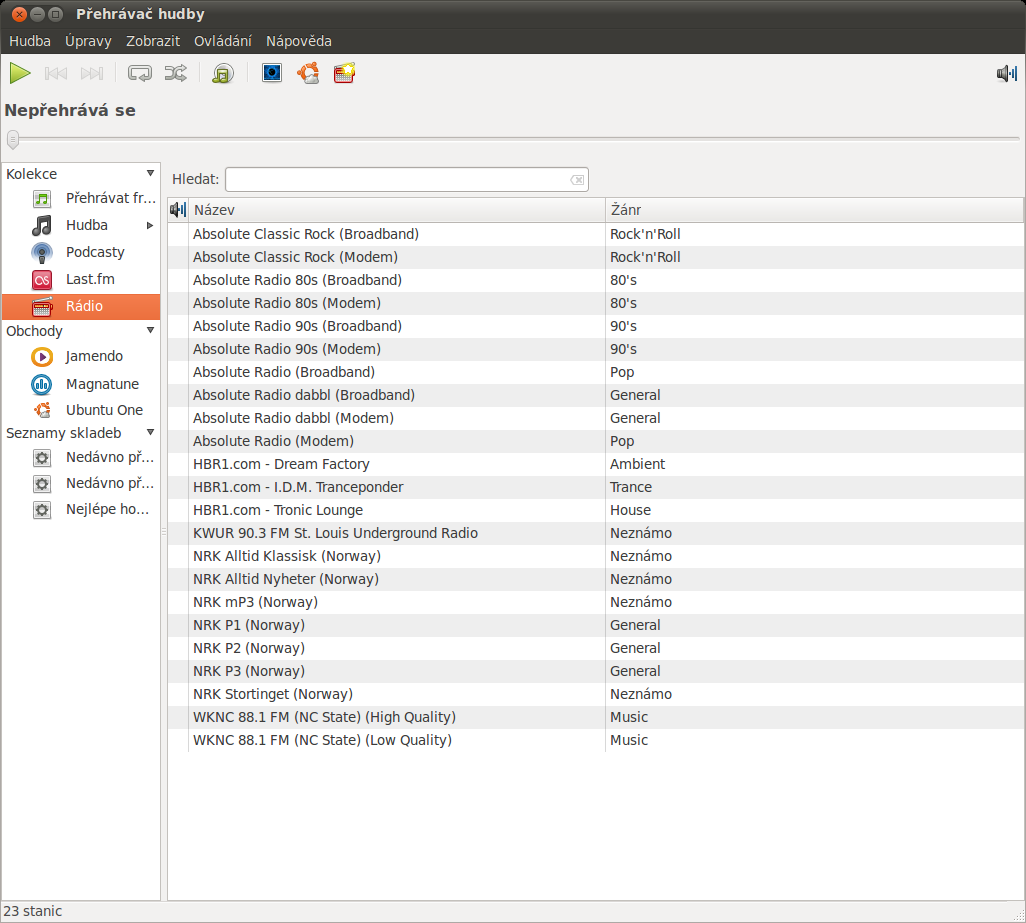Image resolution: width=1026 pixels, height=923 pixels.
Task: Sort stations by Název column
Action: pyautogui.click(x=397, y=210)
